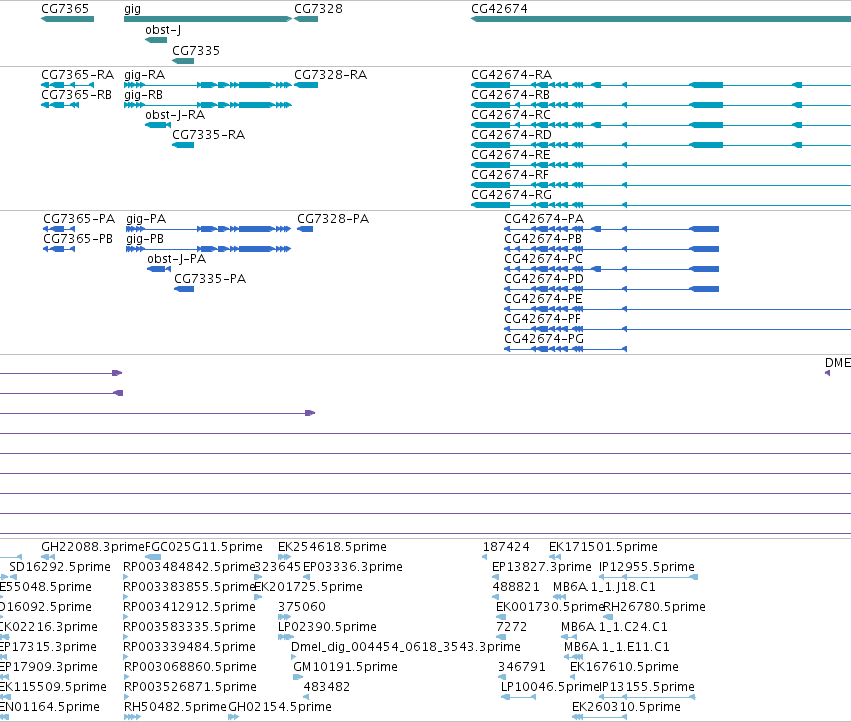Click RP003412912.5prime label
This screenshot has width=851, height=722.
click(189, 607)
